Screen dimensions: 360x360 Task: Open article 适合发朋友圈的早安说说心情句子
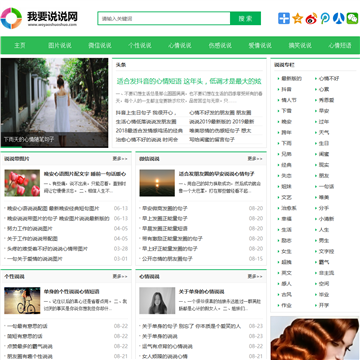tap(217, 174)
